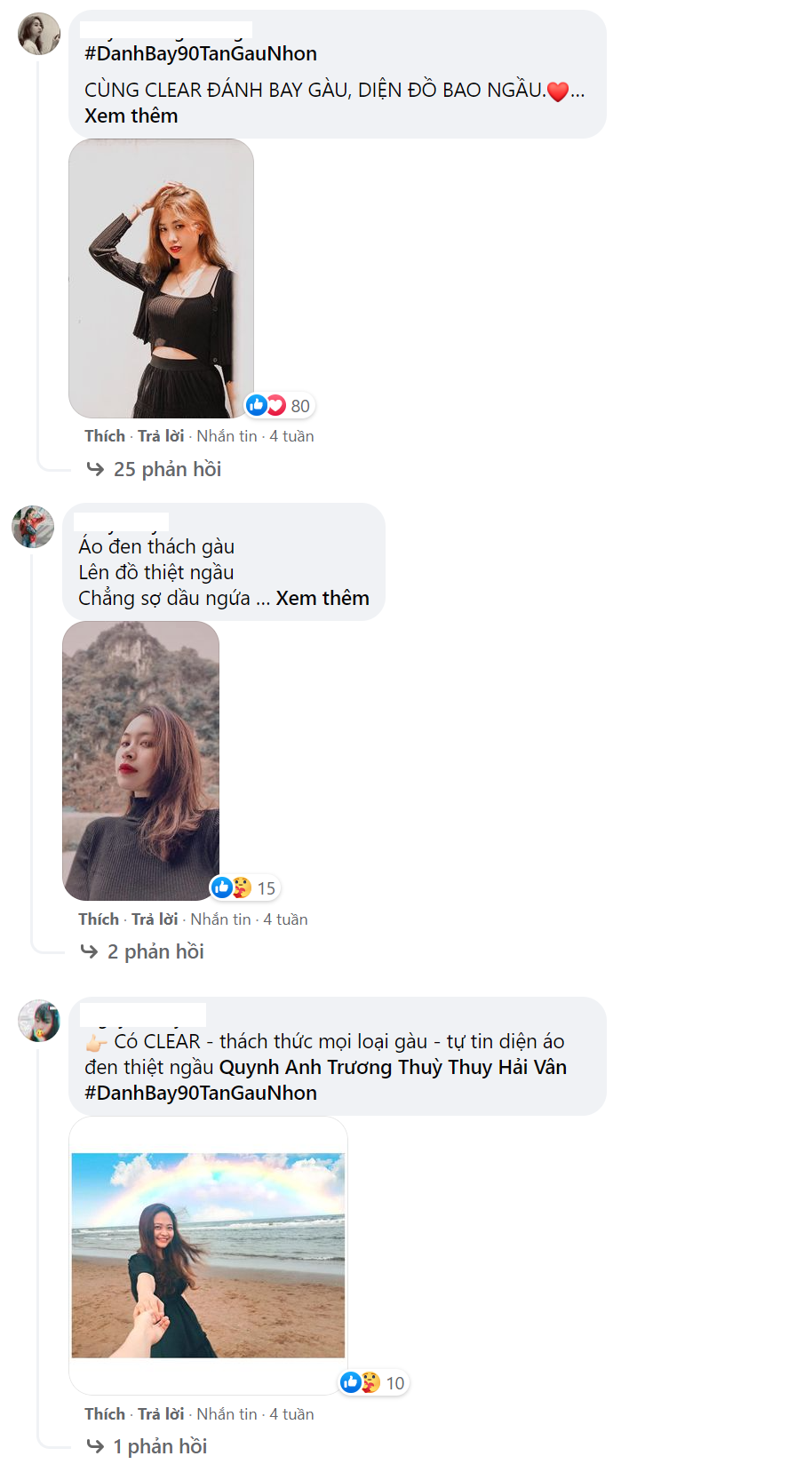The height and width of the screenshot is (1472, 812).
Task: Click the reply arrow beside 25 phản hồi
Action: click(95, 469)
